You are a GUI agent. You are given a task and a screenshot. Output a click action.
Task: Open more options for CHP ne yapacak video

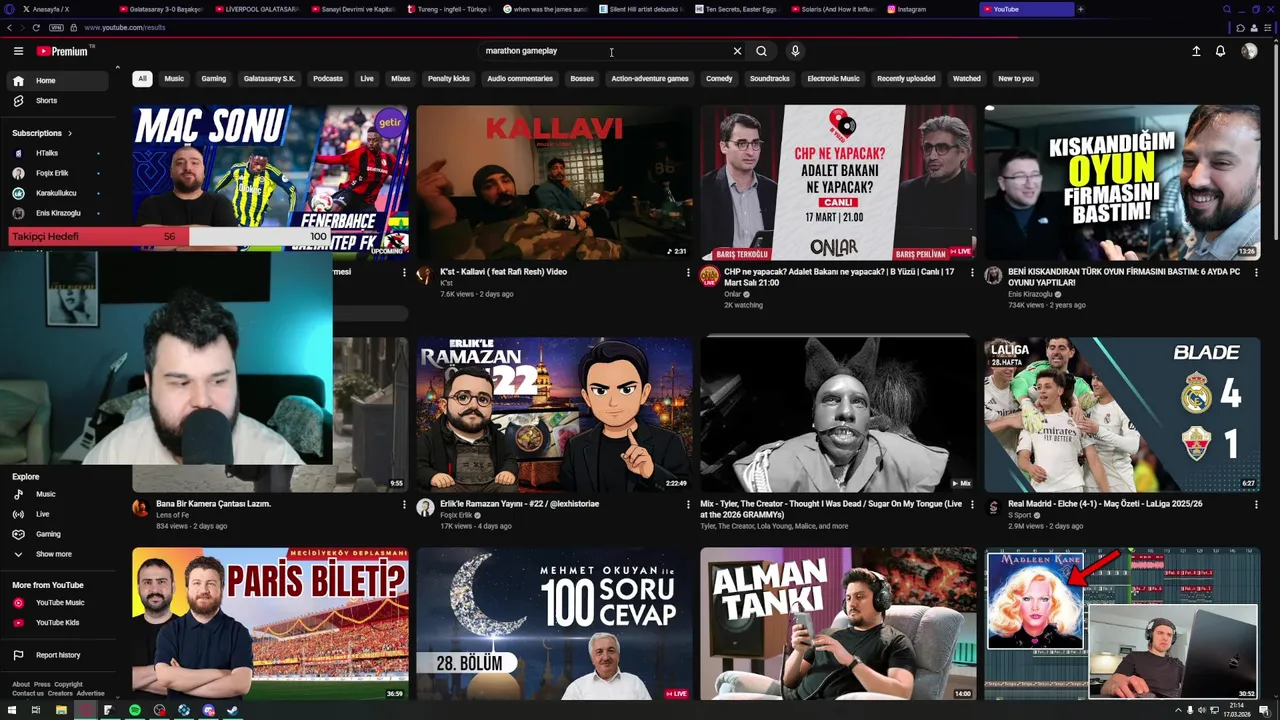(972, 272)
